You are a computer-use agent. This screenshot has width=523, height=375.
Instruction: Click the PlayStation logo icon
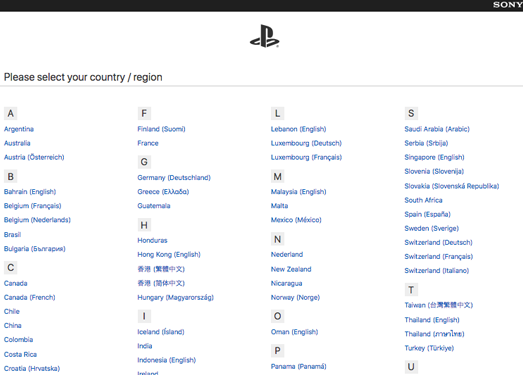pos(265,36)
